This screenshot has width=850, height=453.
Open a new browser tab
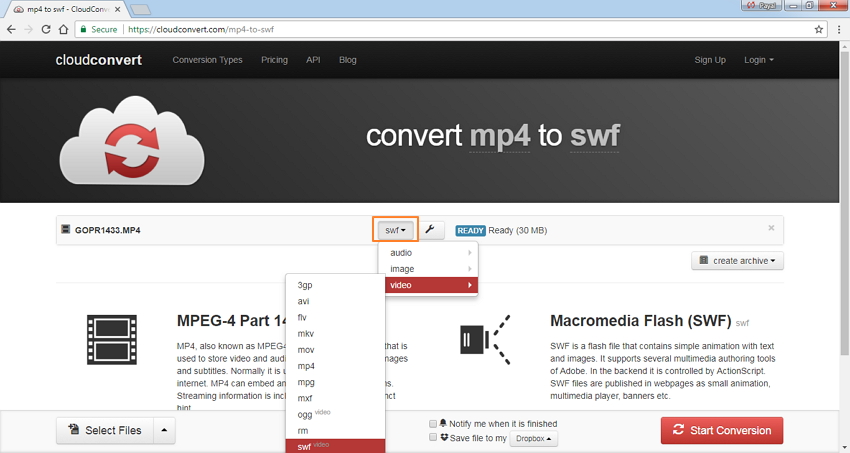click(141, 9)
